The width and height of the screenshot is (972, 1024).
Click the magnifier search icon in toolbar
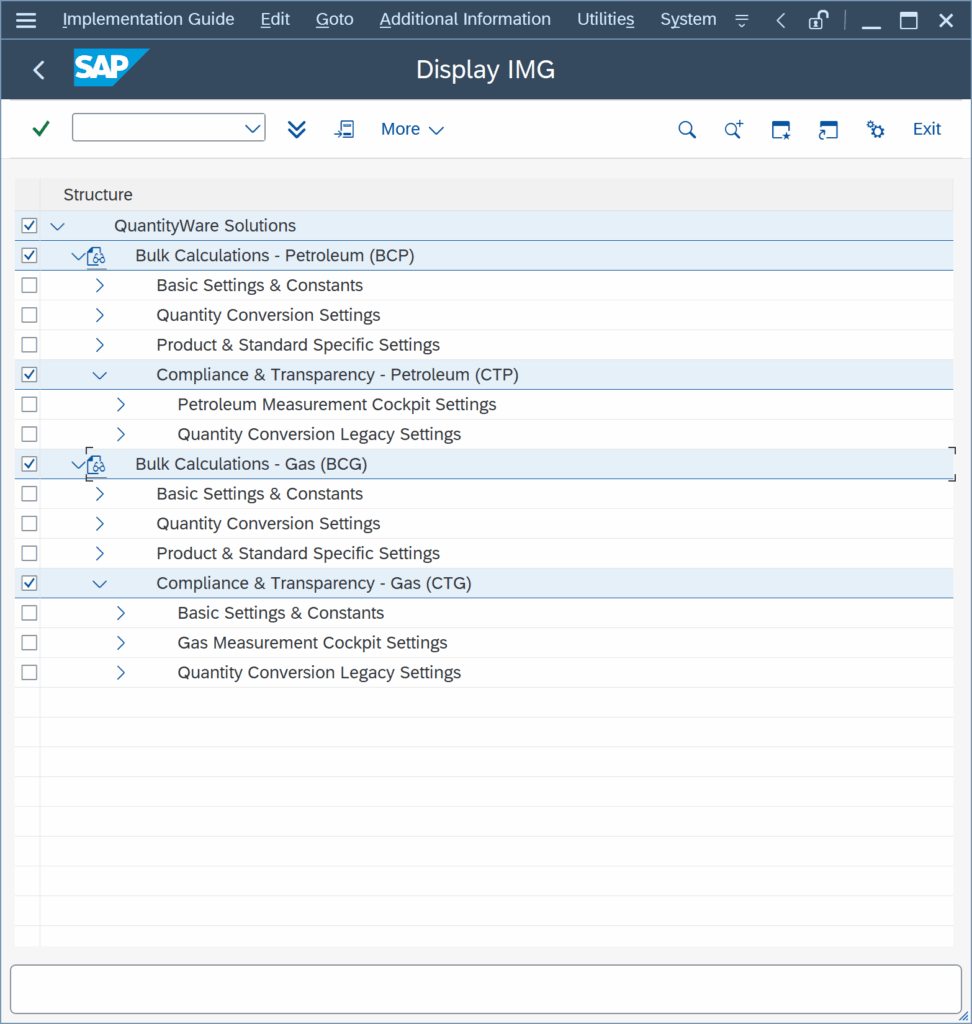pos(687,129)
